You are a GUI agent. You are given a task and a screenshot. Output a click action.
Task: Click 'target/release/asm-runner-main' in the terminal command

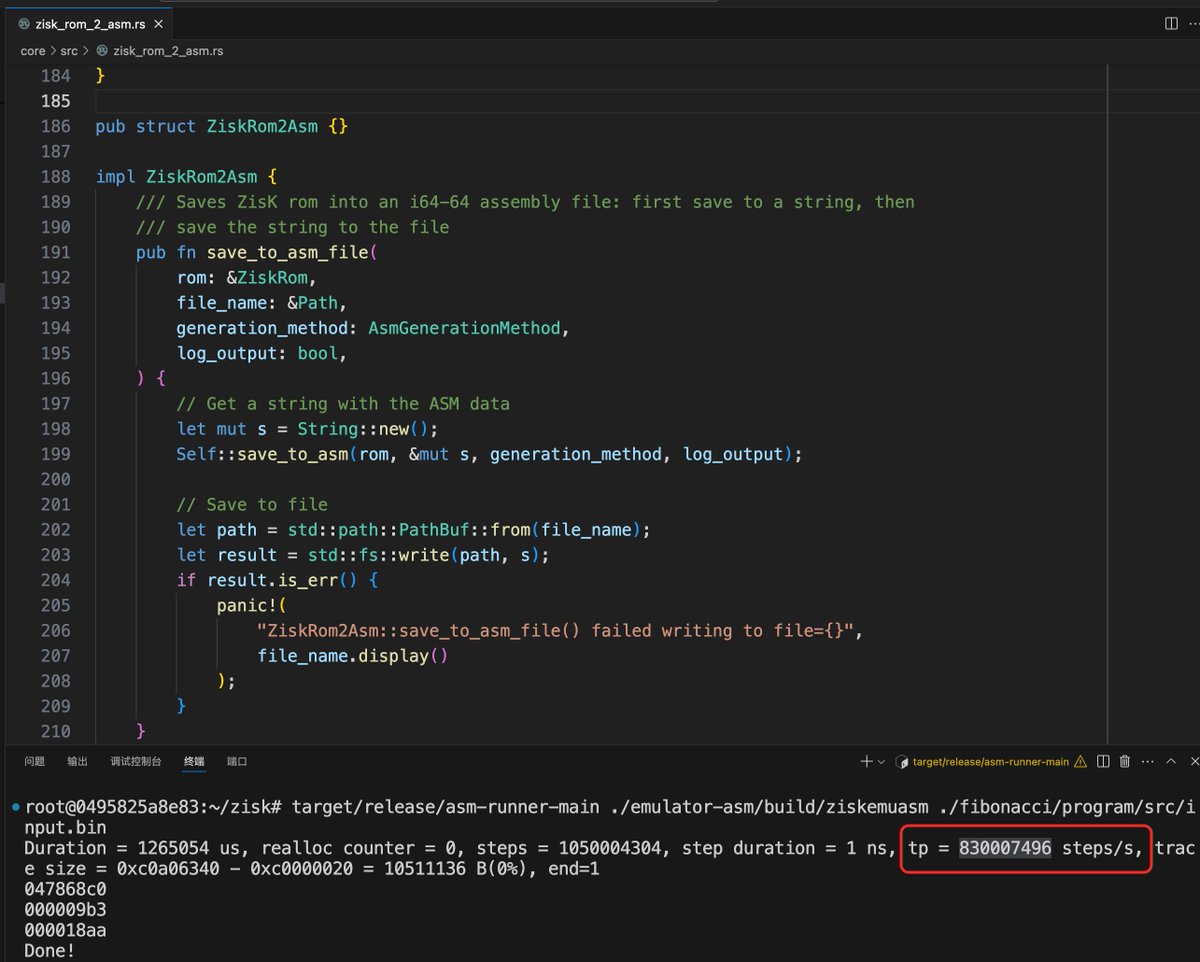(x=445, y=807)
